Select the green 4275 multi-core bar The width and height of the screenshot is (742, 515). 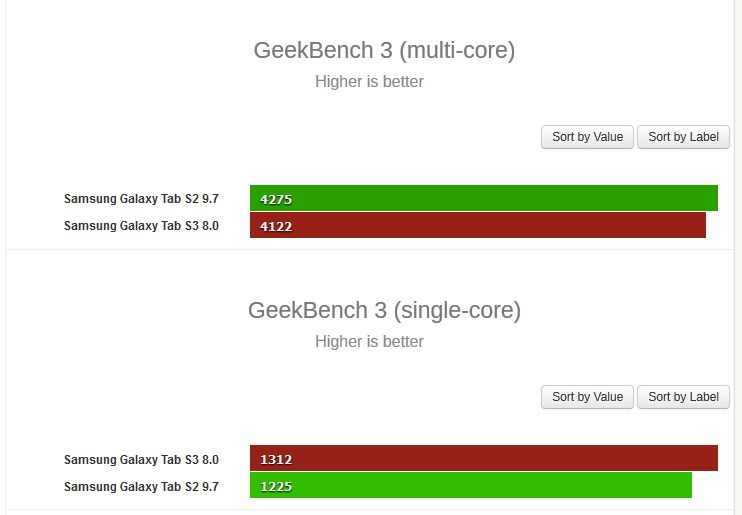tap(484, 198)
